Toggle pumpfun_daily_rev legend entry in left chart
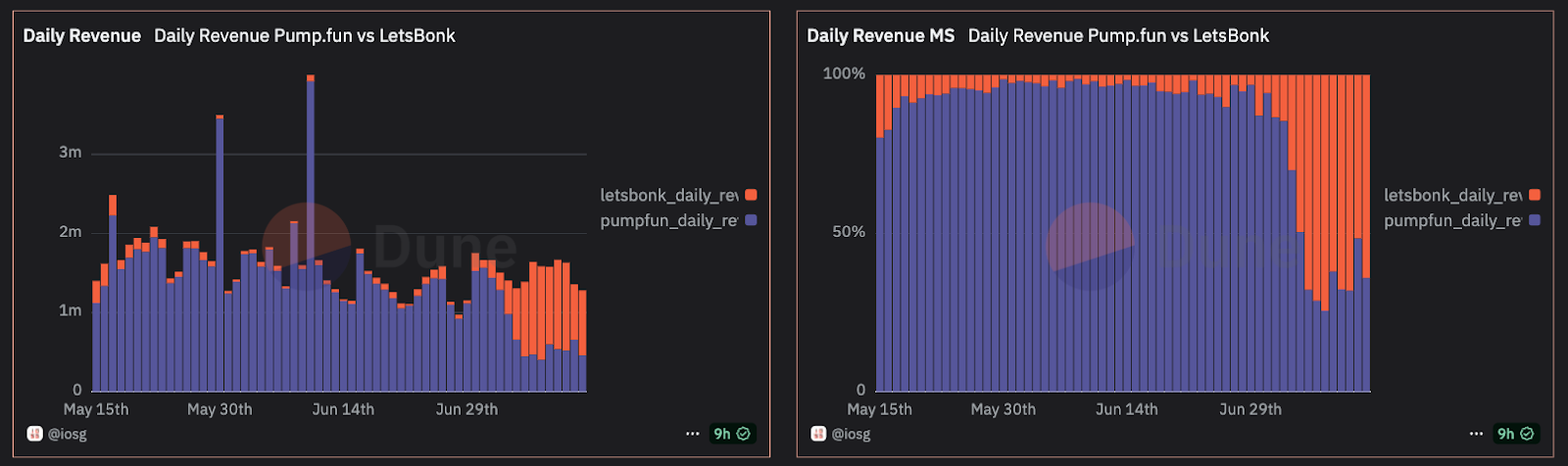Viewport: 1568px width, 466px height. pyautogui.click(x=678, y=220)
